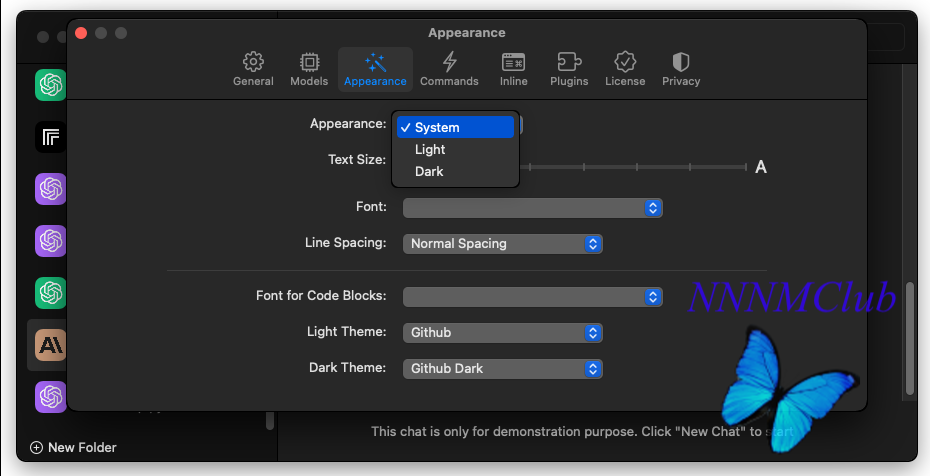Open the License tab
This screenshot has width=930, height=476.
(x=625, y=69)
